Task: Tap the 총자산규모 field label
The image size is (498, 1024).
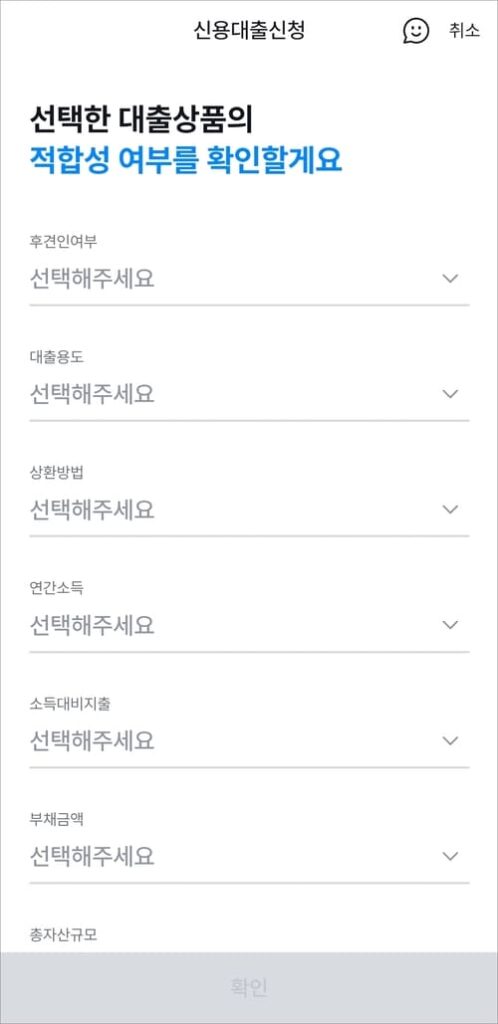Action: click(x=63, y=935)
